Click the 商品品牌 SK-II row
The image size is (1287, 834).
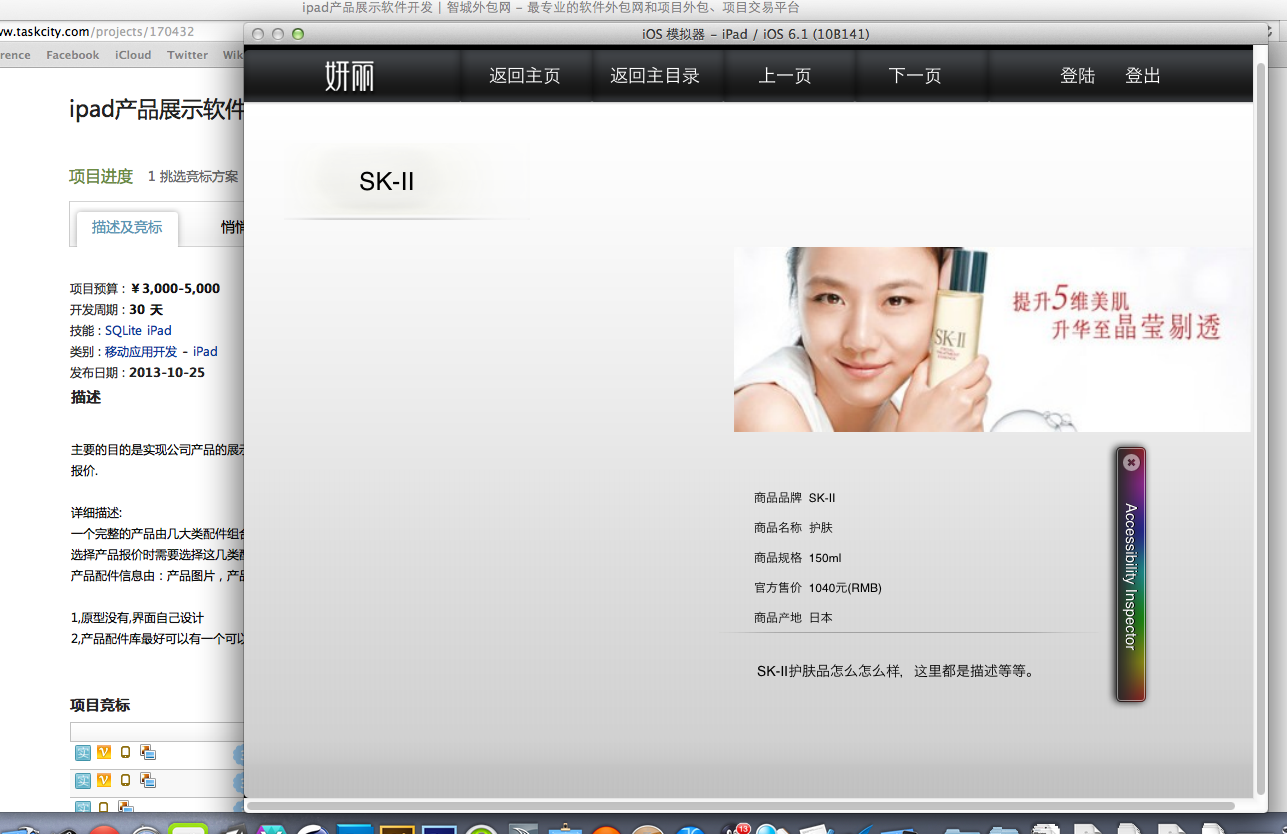(795, 498)
